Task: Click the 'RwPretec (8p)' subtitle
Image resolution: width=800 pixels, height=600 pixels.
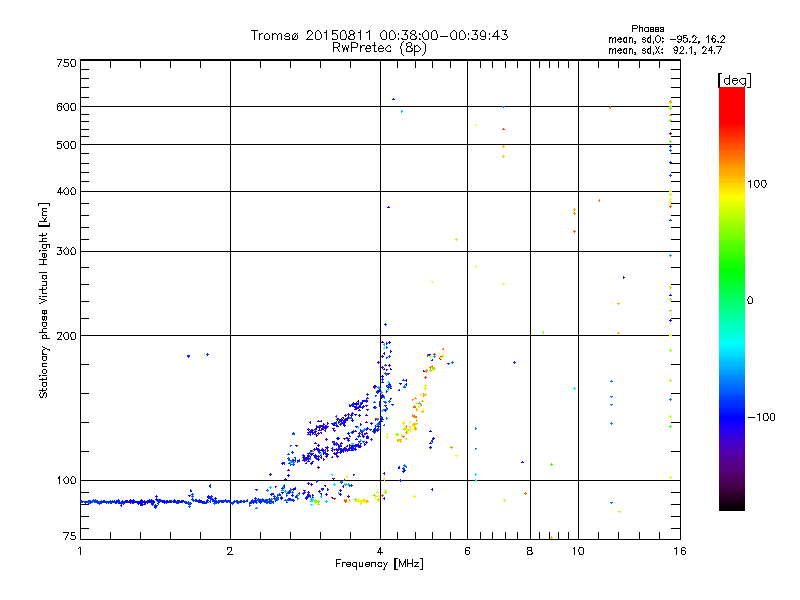Action: pyautogui.click(x=379, y=48)
